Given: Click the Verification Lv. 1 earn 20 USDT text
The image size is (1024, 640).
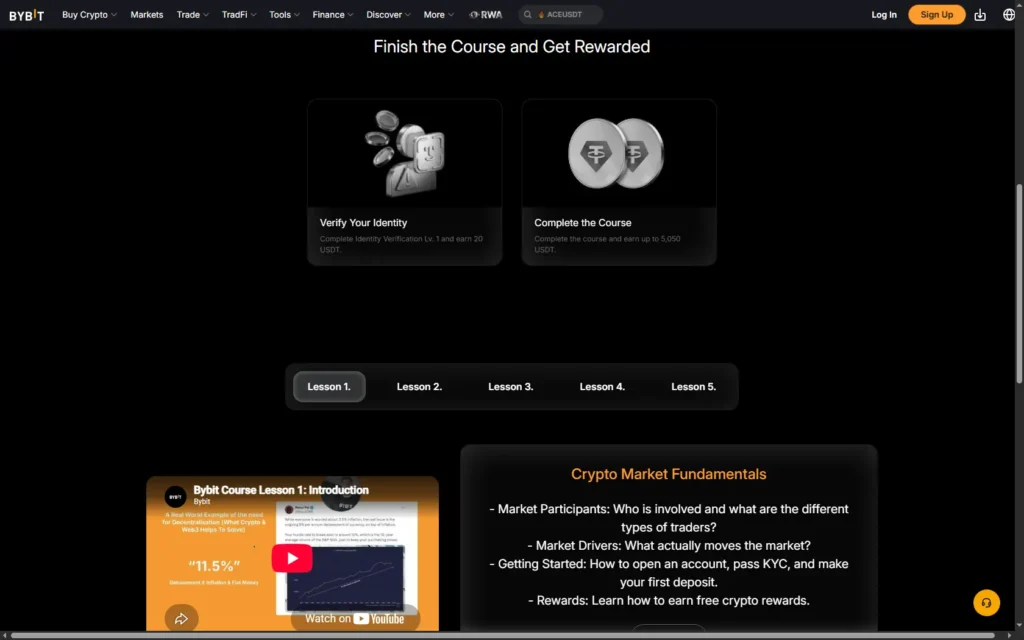Looking at the screenshot, I should [401, 244].
